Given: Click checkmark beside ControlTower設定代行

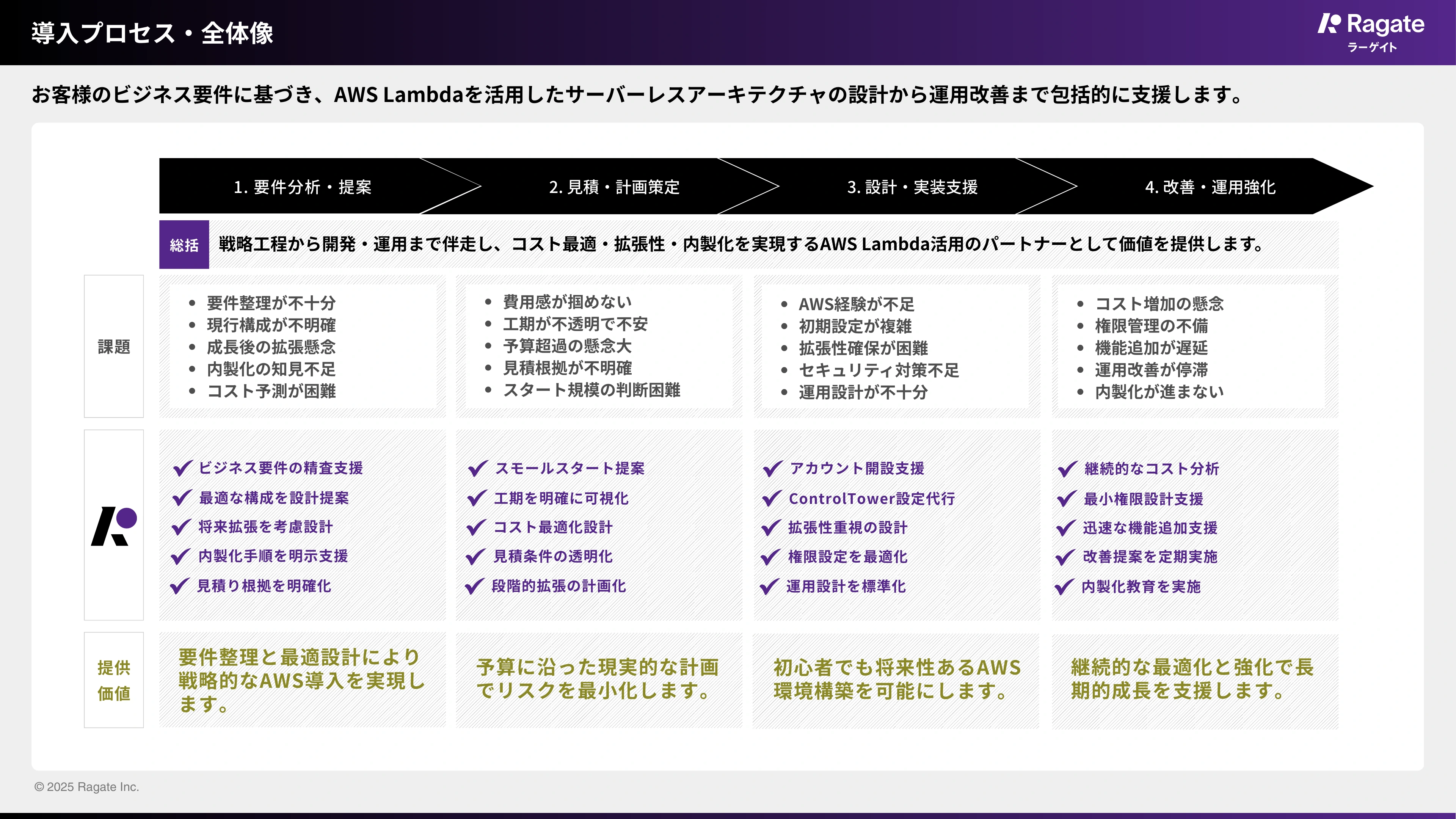Looking at the screenshot, I should [772, 499].
